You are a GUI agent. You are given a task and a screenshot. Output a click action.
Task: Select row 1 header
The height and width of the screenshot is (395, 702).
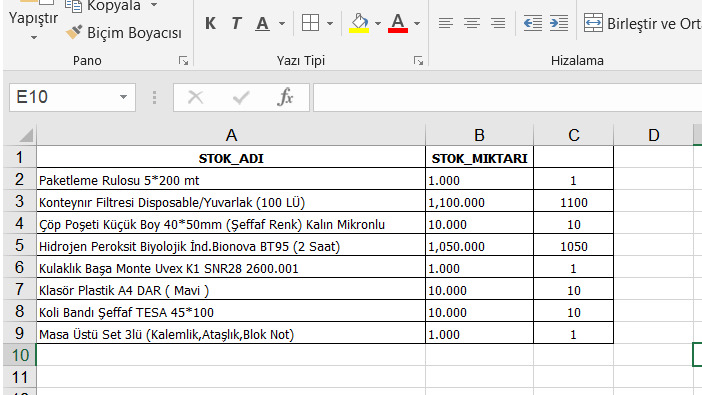click(20, 157)
